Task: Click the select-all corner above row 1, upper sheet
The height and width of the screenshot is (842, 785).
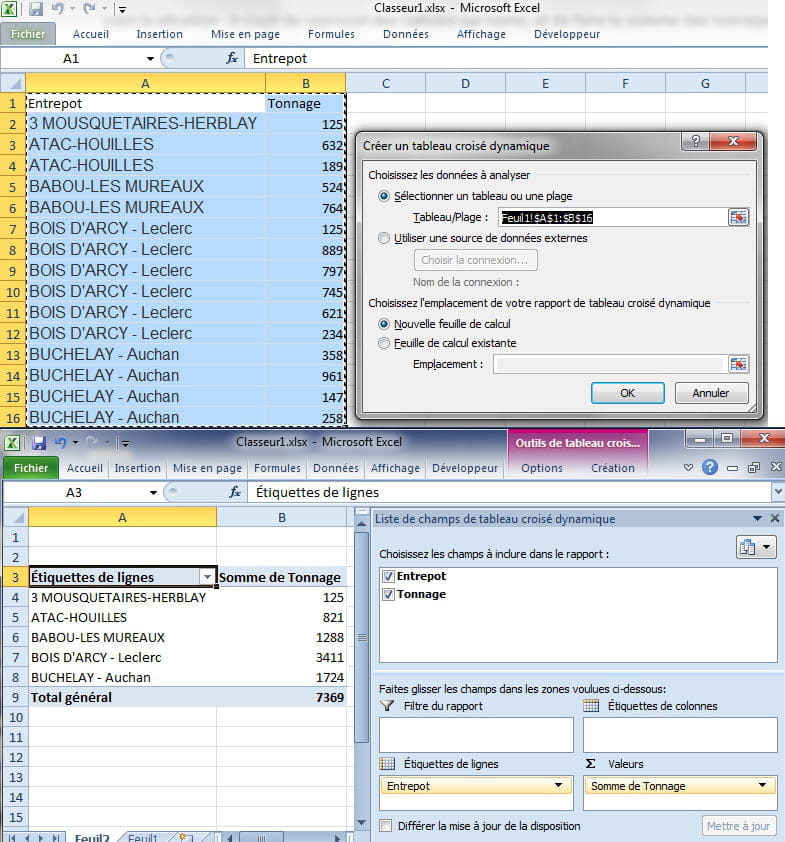Action: tap(14, 84)
